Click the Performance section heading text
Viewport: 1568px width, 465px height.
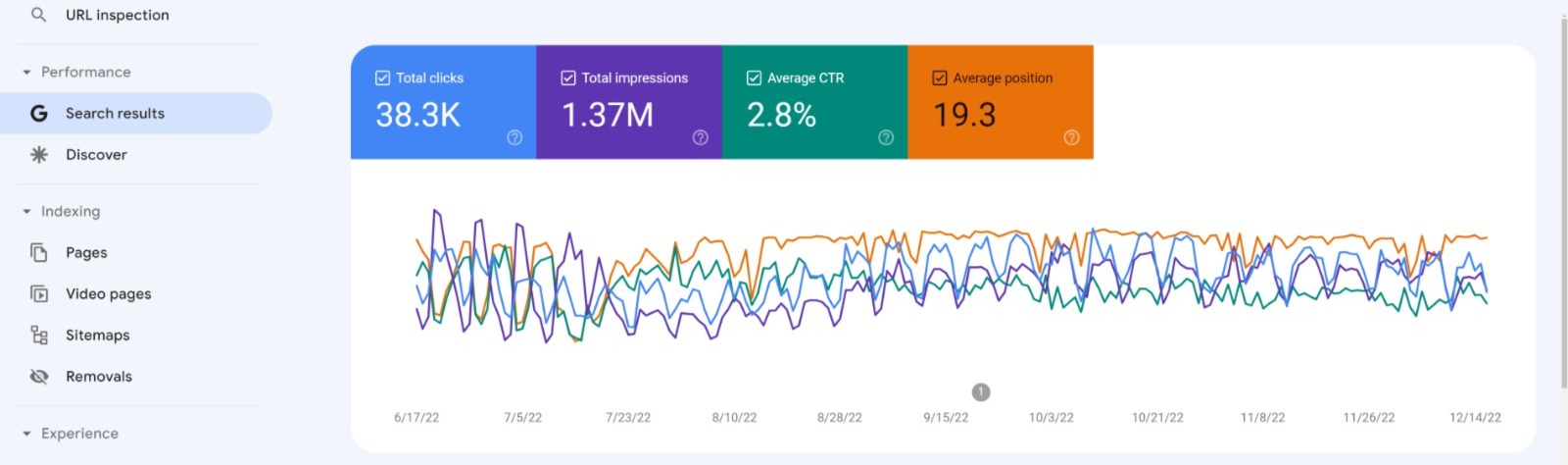(x=86, y=73)
